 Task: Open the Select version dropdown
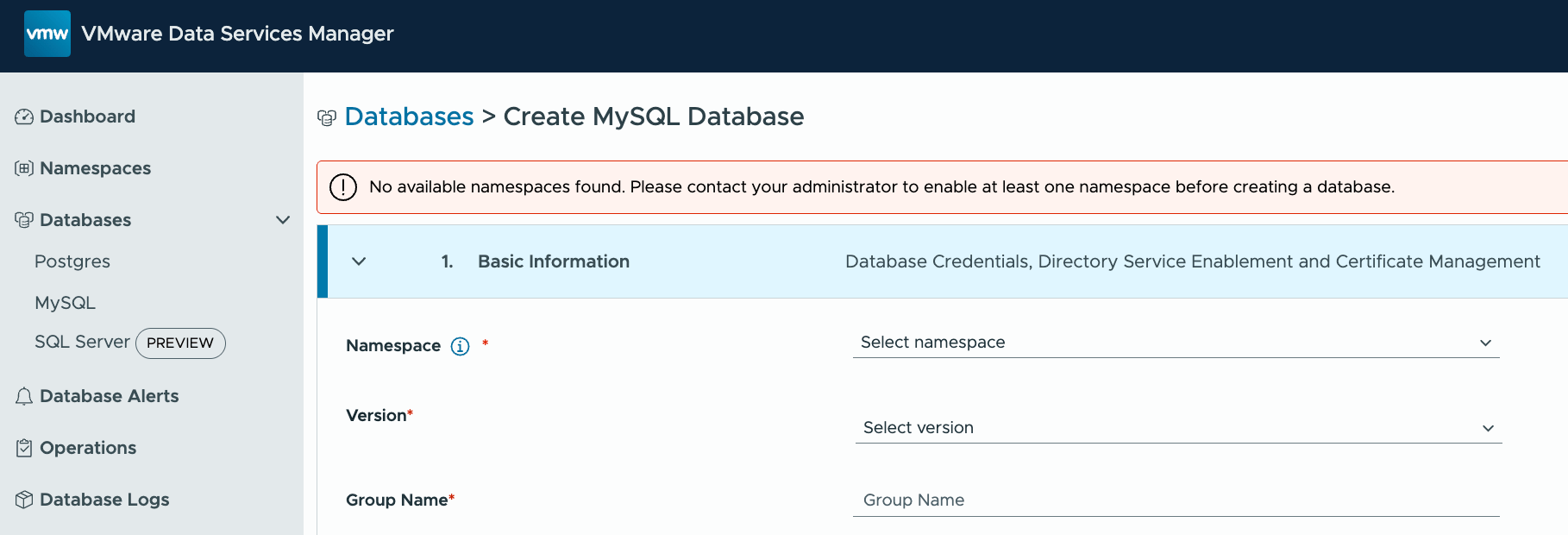[x=1179, y=428]
